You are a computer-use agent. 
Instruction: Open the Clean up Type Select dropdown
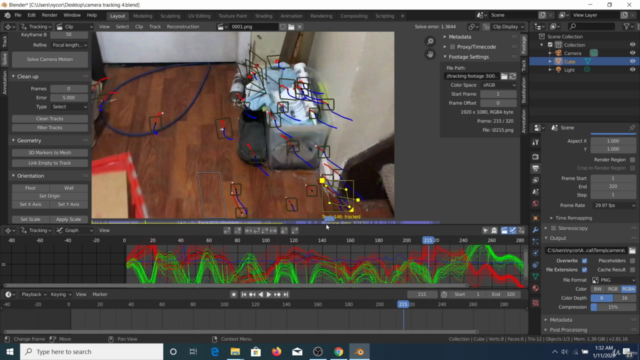(69, 107)
